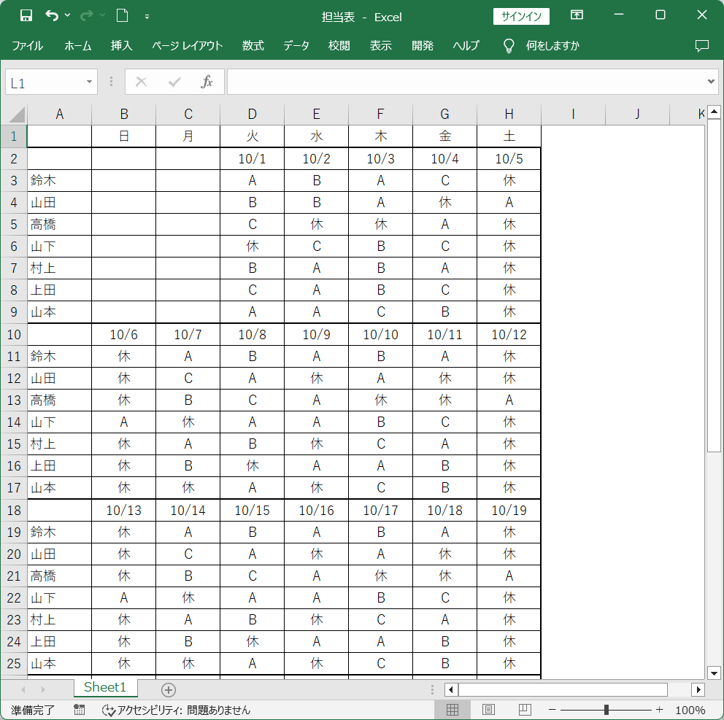Click the Save icon in the quick access toolbar

pyautogui.click(x=26, y=16)
